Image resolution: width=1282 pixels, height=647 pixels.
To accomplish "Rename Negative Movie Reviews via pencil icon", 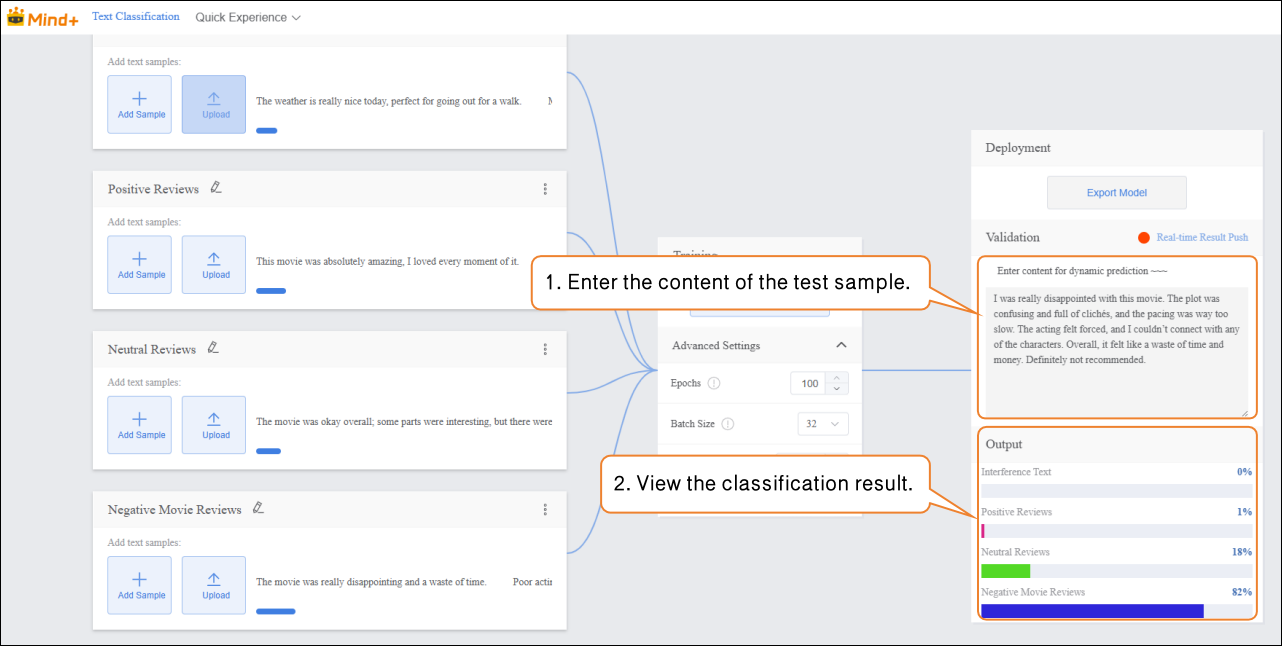I will (258, 508).
